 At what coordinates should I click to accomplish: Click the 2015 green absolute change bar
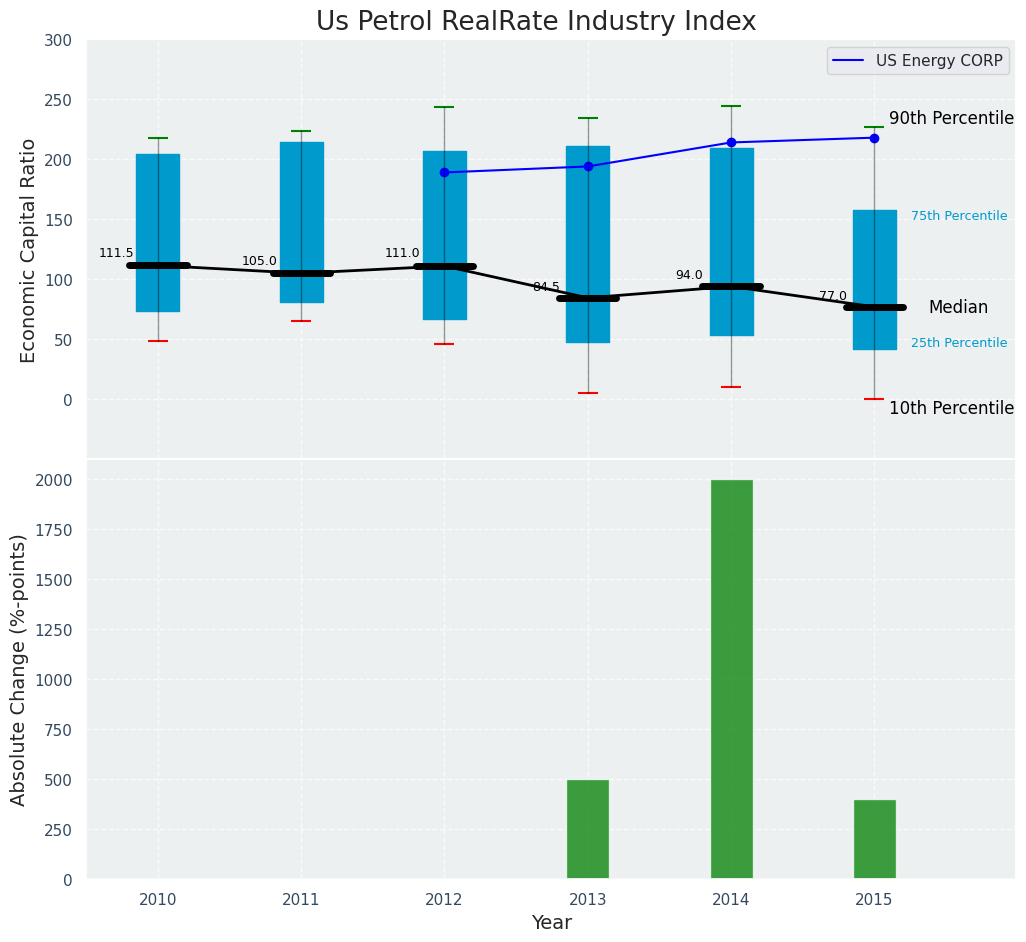click(874, 839)
